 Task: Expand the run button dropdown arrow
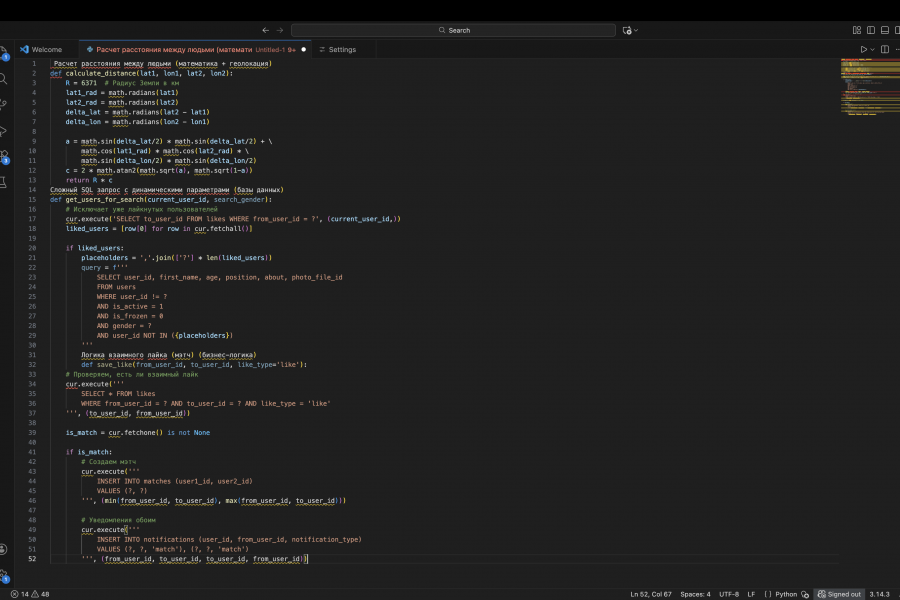tap(873, 49)
